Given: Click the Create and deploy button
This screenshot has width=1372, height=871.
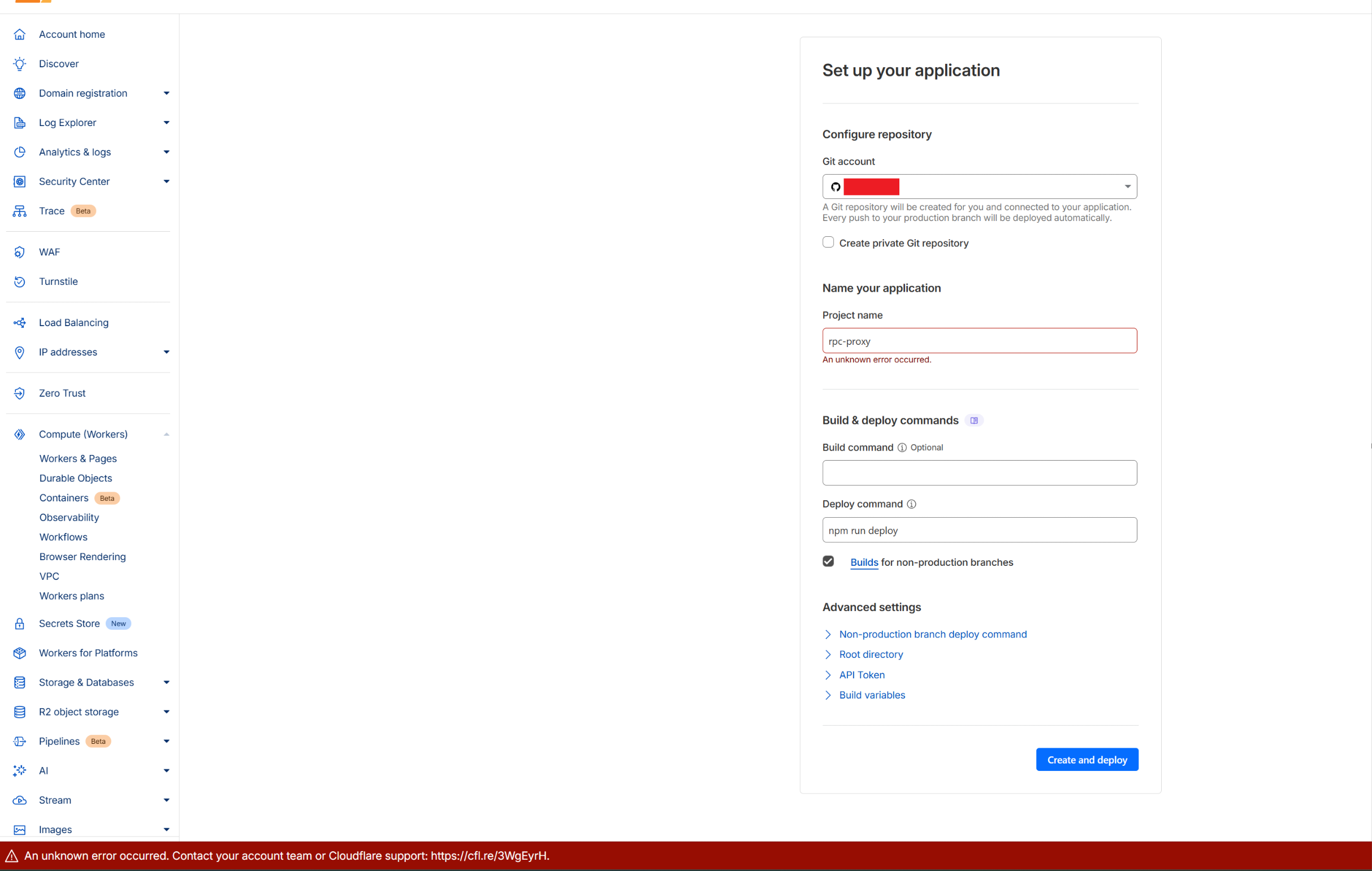Looking at the screenshot, I should pyautogui.click(x=1087, y=760).
